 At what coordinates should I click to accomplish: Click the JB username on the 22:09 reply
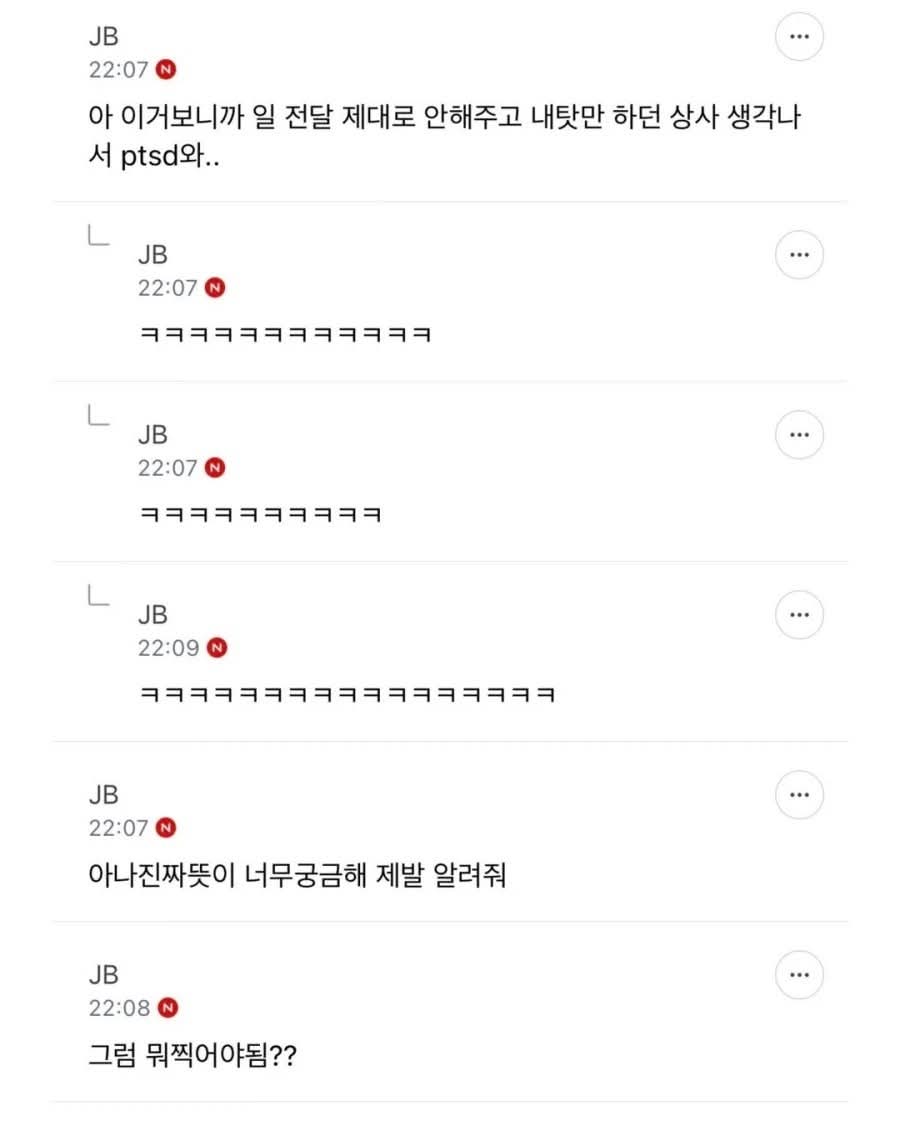click(153, 615)
